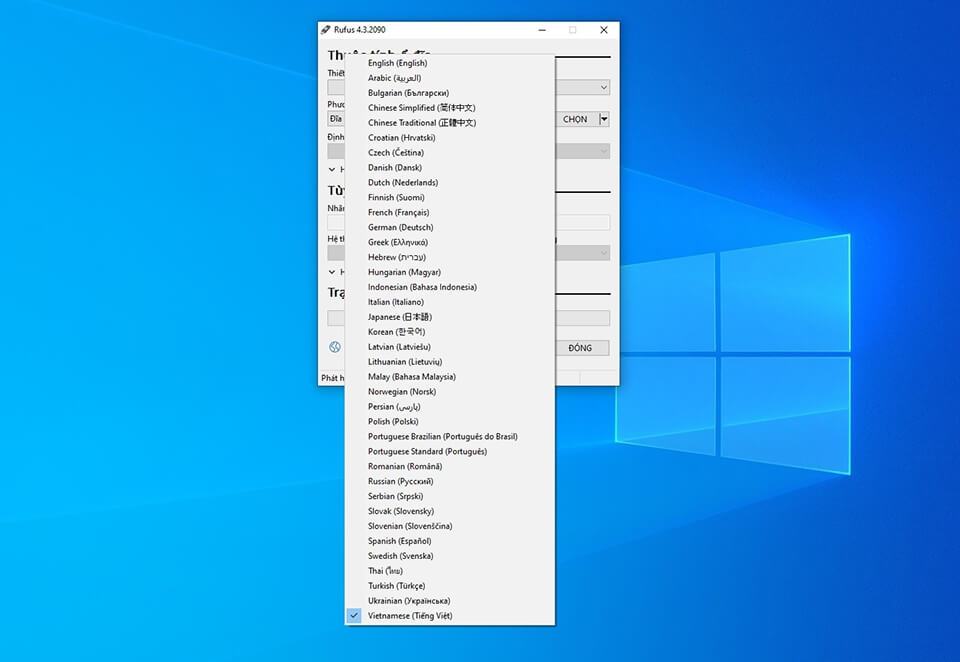The image size is (960, 662).
Task: Pick German (Deutsch) in the menu
Action: tap(400, 227)
